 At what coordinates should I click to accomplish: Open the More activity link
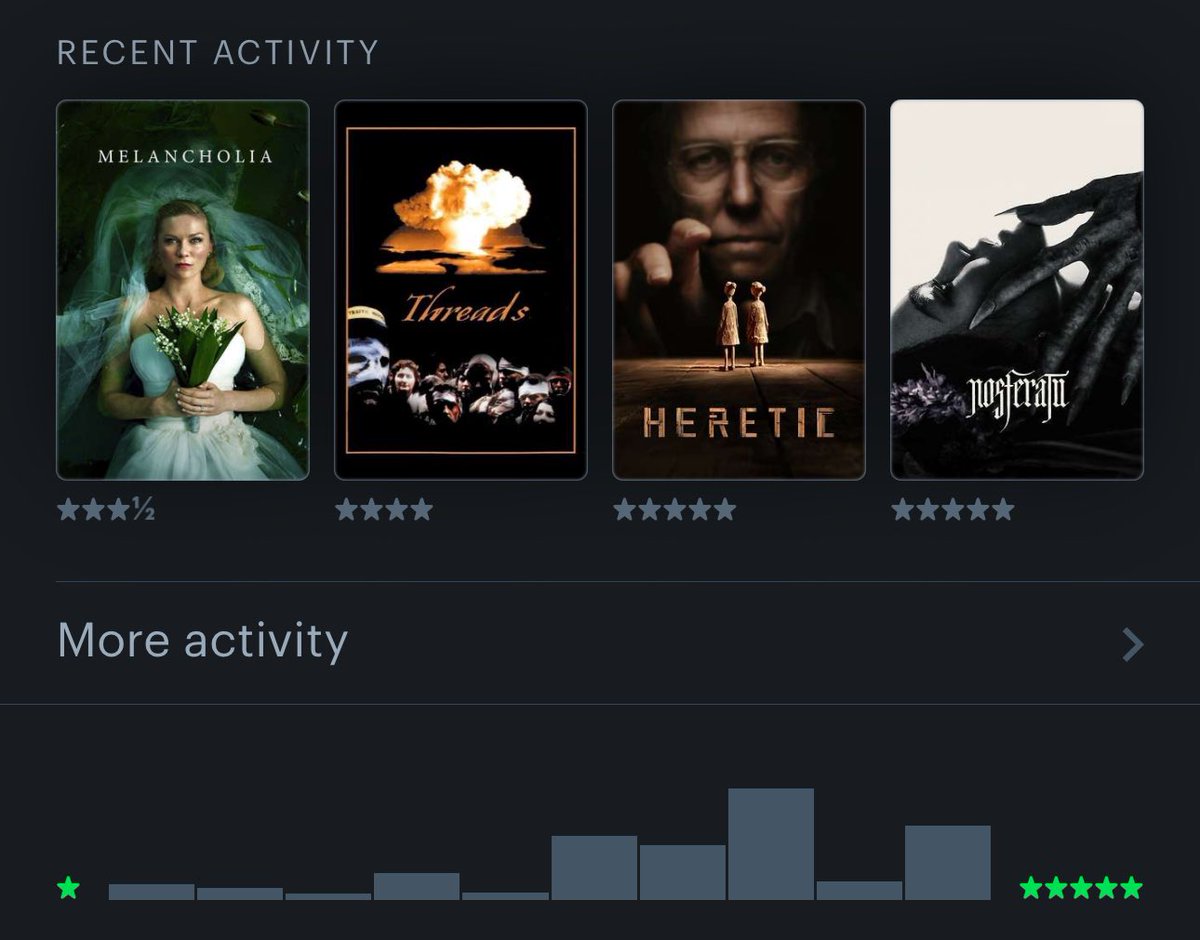pyautogui.click(x=202, y=641)
